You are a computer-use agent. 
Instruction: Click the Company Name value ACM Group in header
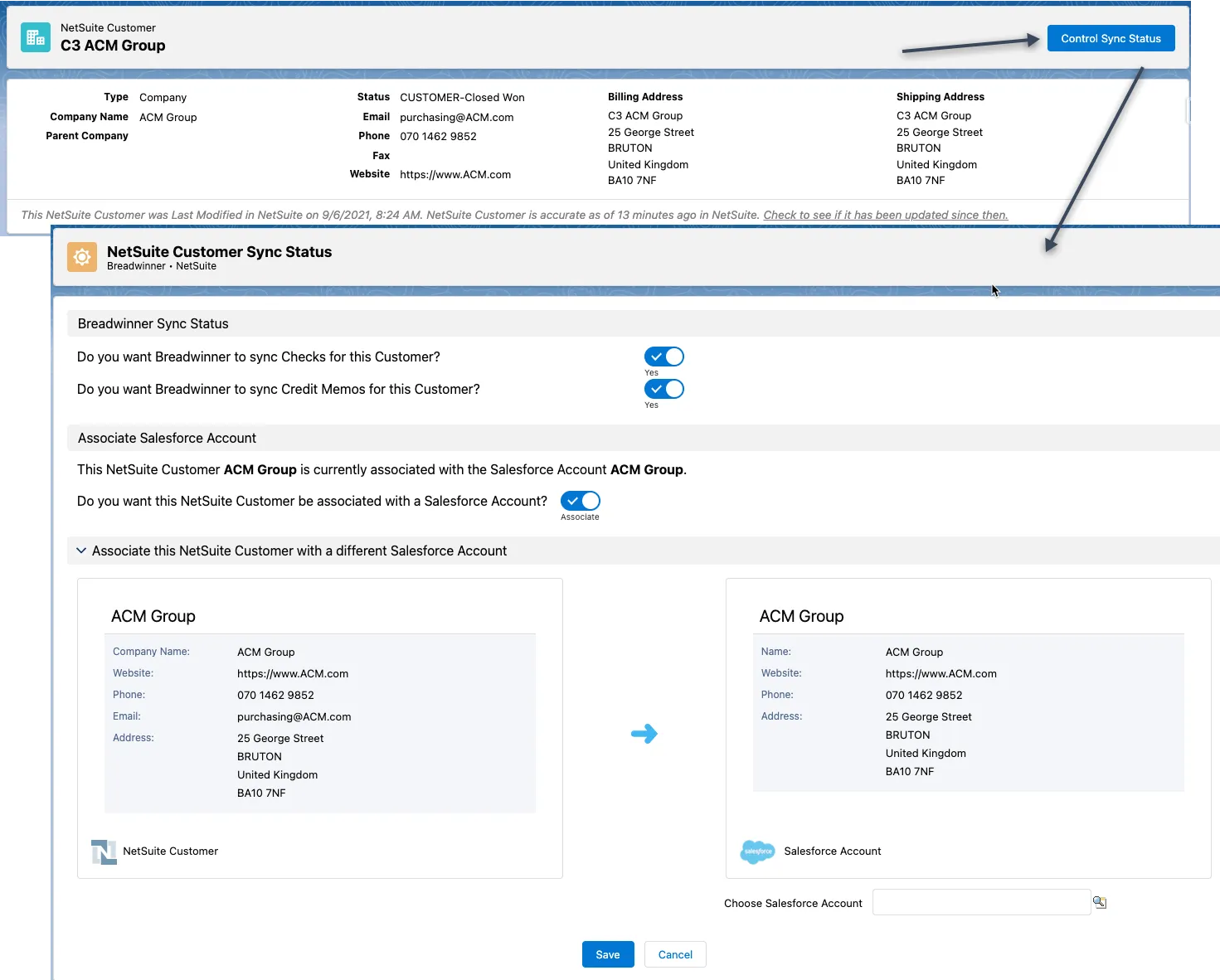[x=168, y=117]
